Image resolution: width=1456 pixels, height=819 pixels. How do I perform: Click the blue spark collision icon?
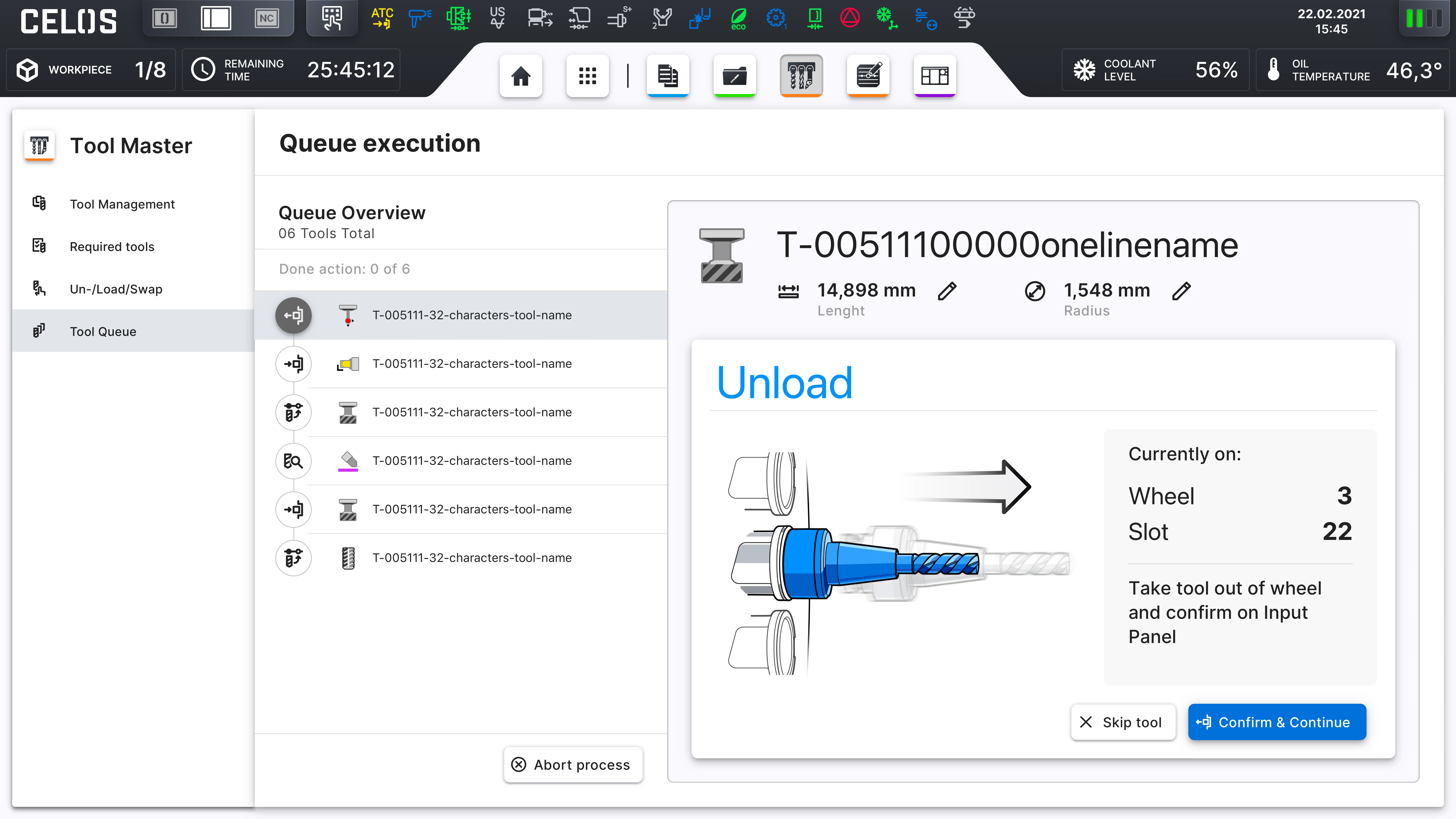[x=700, y=18]
